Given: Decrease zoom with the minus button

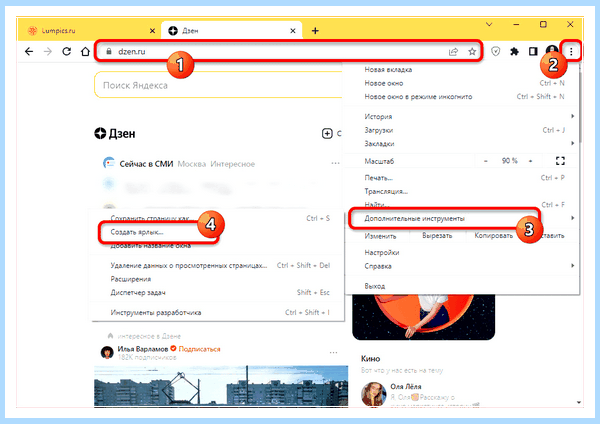Looking at the screenshot, I should [x=486, y=161].
